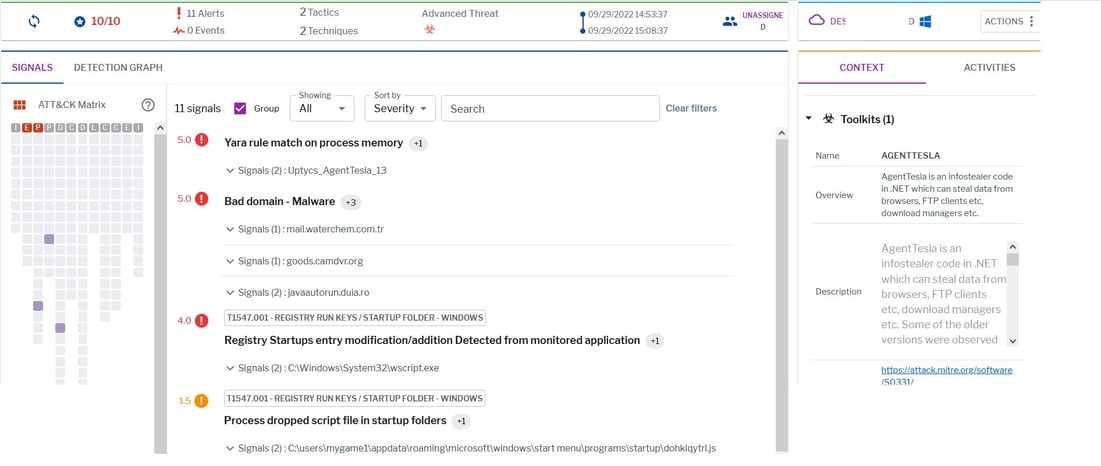Toggle the Group checkbox
The width and height of the screenshot is (1101, 466).
click(240, 108)
